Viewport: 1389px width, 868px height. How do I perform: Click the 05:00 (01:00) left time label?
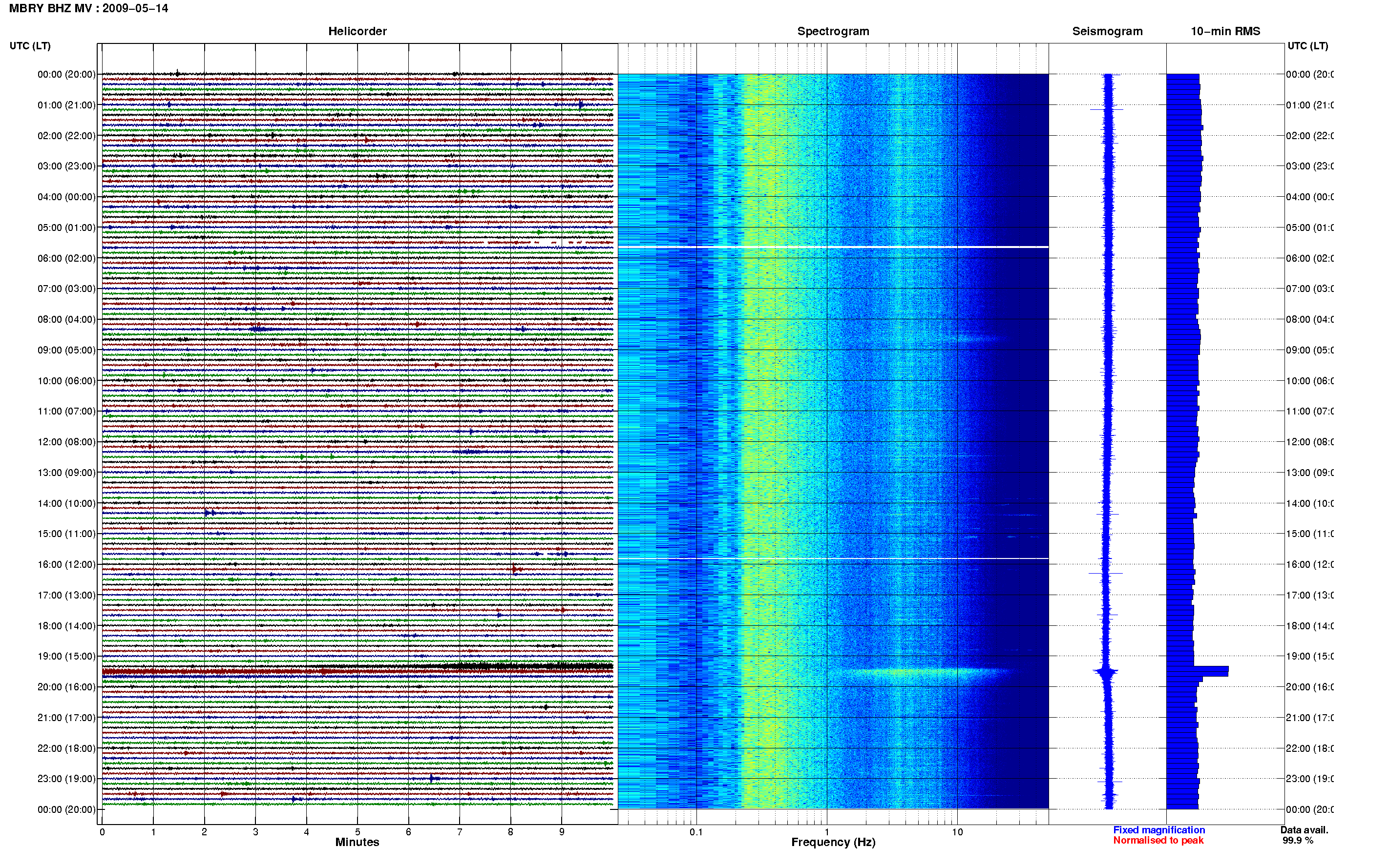[66, 228]
